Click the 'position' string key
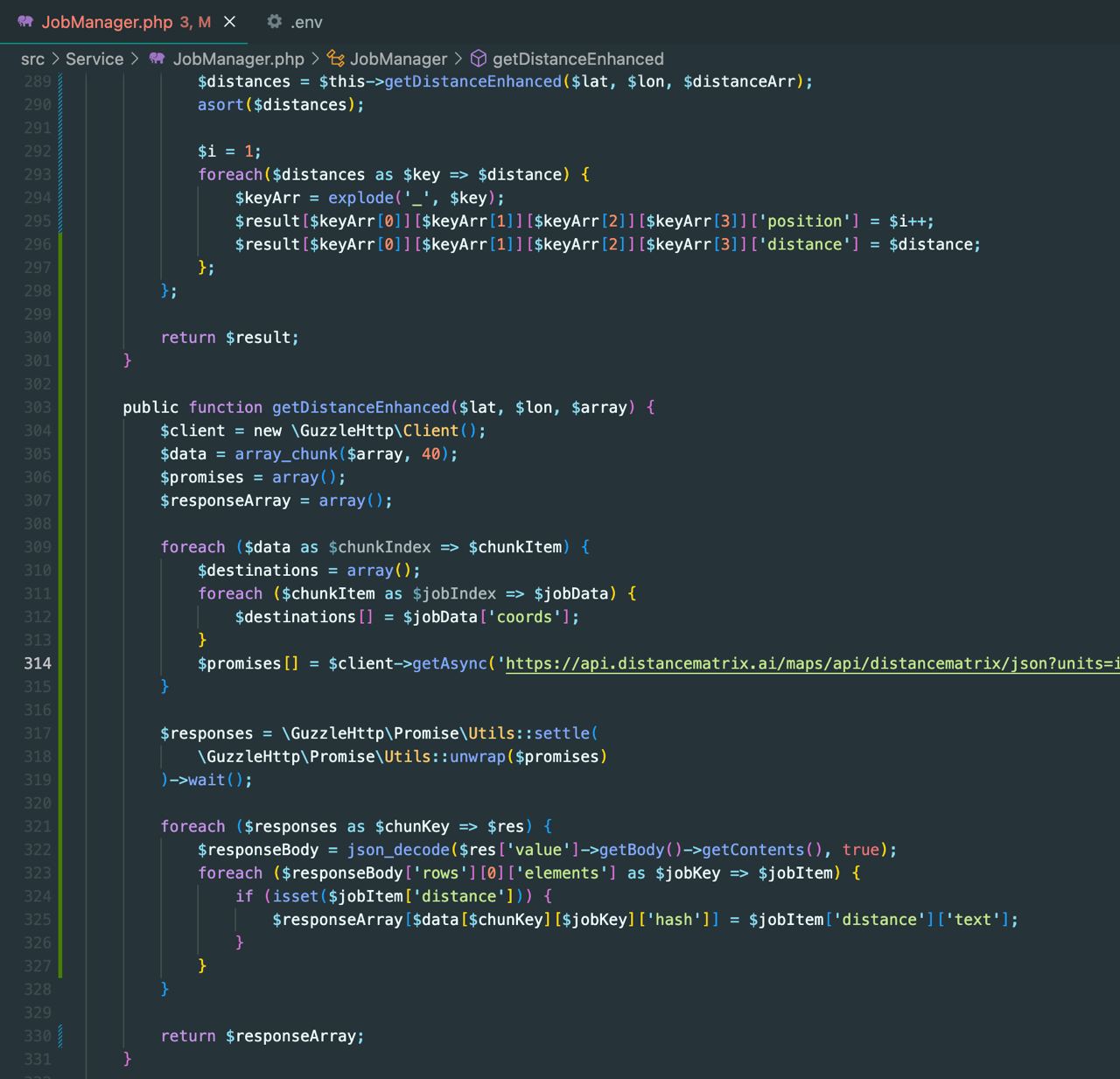This screenshot has width=1120, height=1079. [806, 221]
